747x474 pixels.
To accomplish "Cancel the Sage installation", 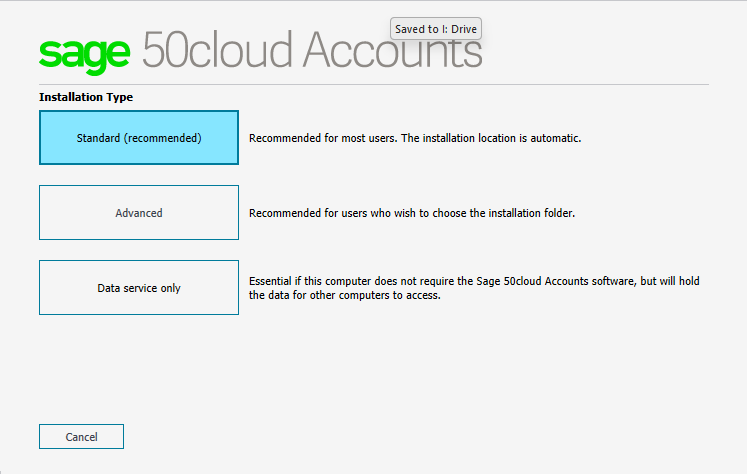I will (81, 437).
